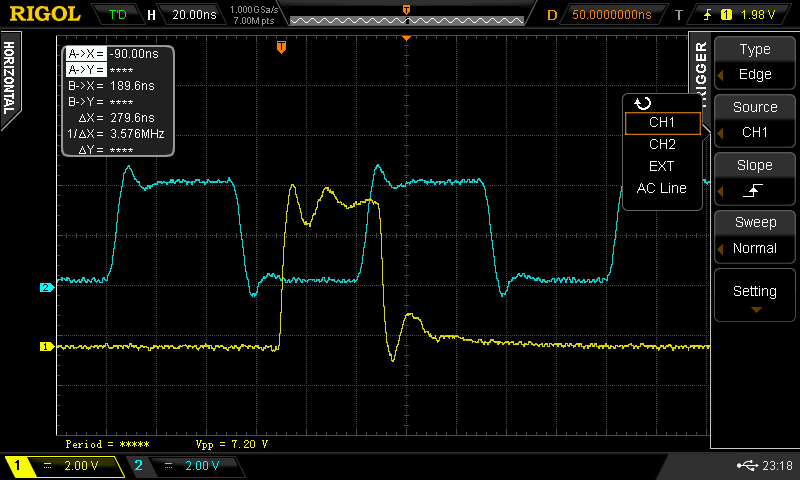
Task: Click the 1.000GSa/s sample rate text
Action: [254, 10]
